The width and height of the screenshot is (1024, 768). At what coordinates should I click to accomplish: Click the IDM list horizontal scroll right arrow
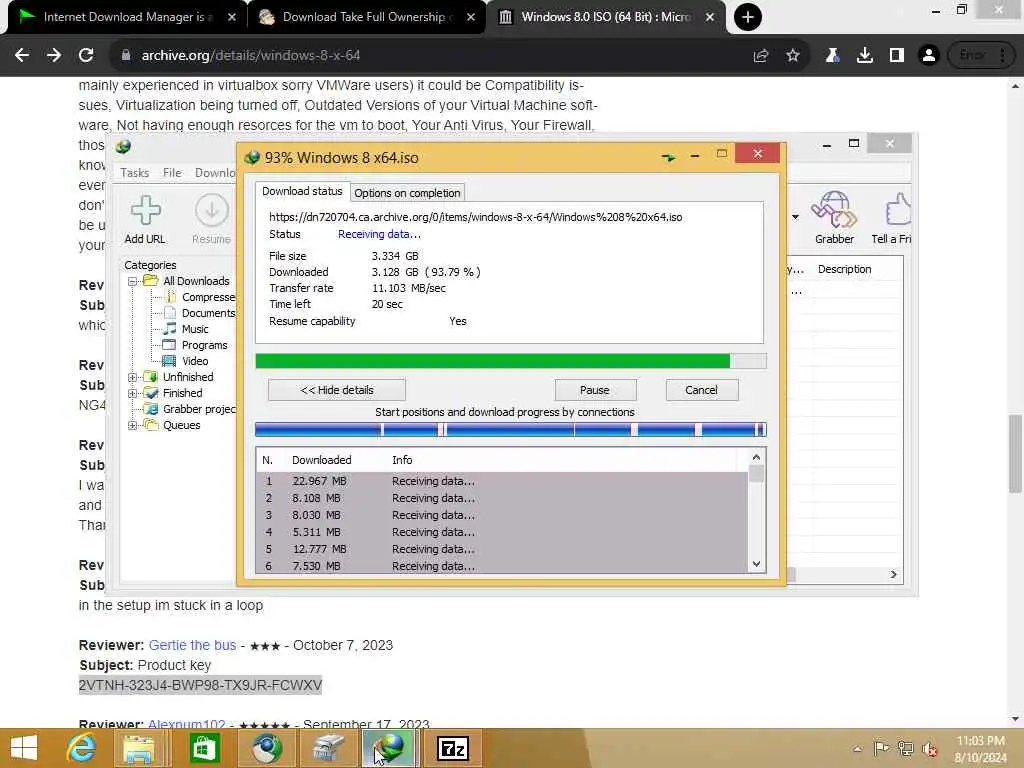coord(893,575)
